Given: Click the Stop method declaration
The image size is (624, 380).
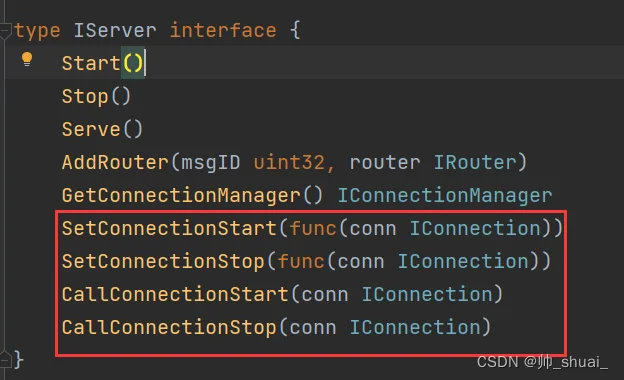Looking at the screenshot, I should click(x=96, y=97).
